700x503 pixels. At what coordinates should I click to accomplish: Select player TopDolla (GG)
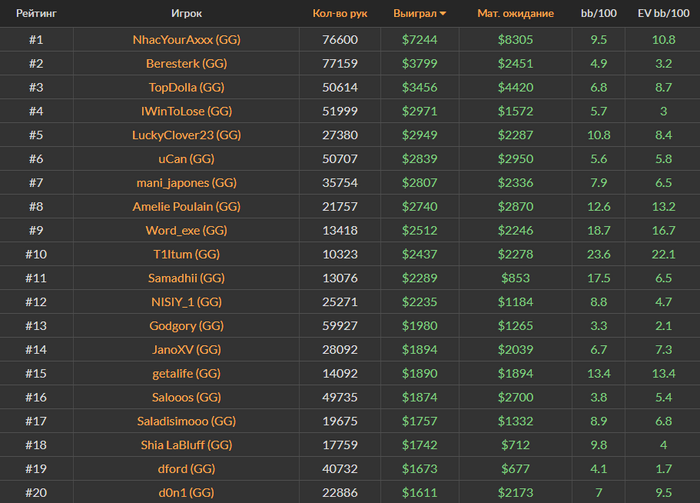[186, 88]
